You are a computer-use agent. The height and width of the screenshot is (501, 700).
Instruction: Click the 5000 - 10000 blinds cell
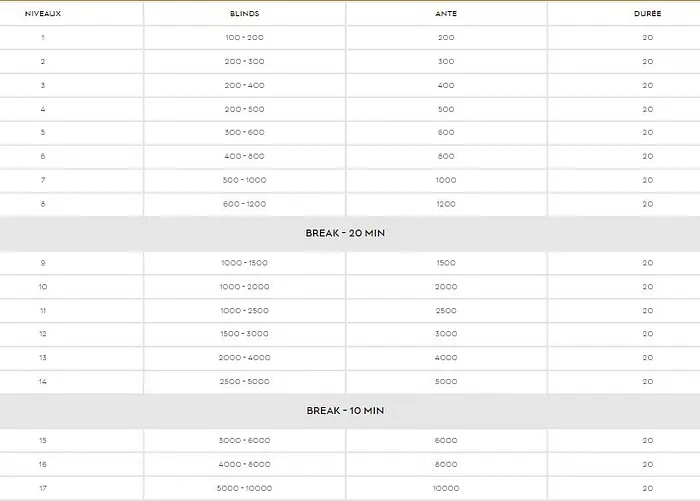tap(245, 488)
